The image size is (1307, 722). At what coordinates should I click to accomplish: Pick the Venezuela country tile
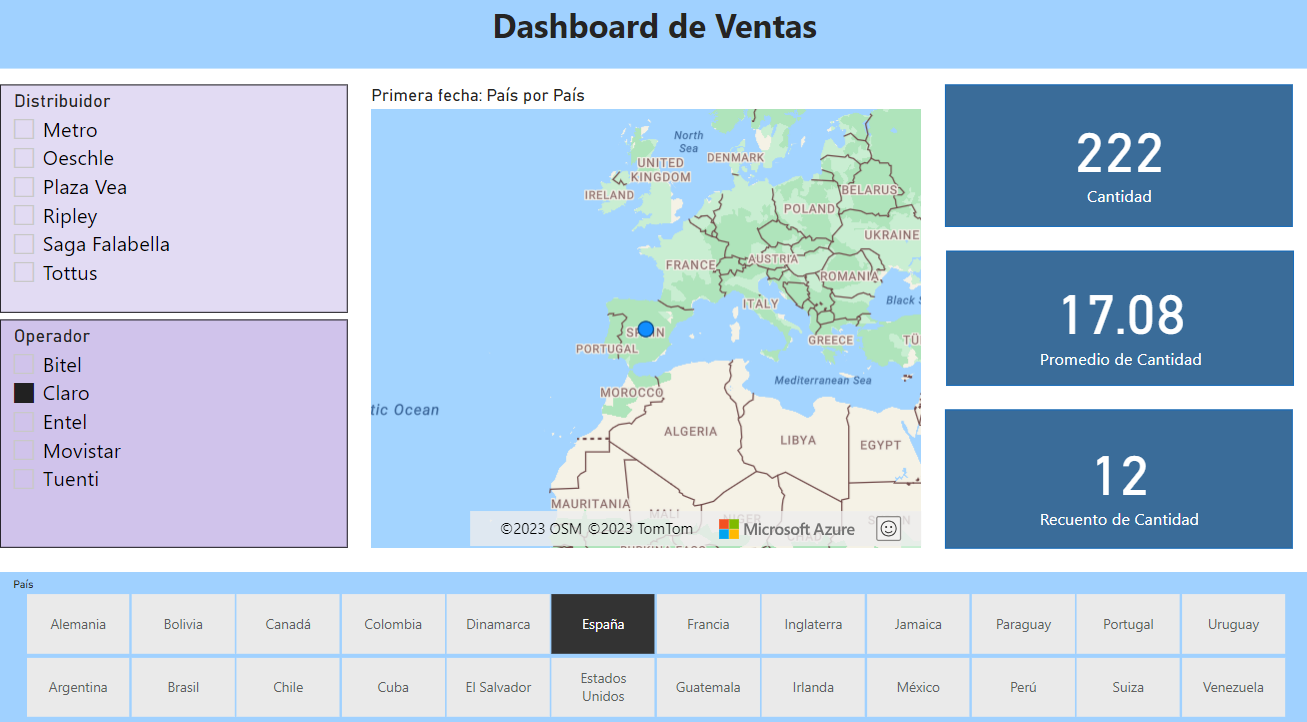1233,687
